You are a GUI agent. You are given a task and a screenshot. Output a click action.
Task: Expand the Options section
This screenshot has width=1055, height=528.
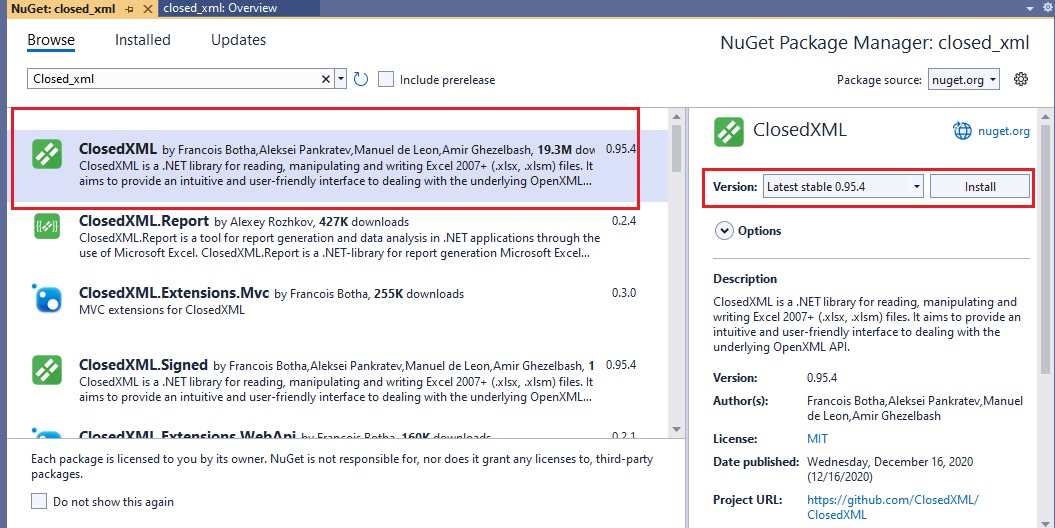(x=724, y=231)
